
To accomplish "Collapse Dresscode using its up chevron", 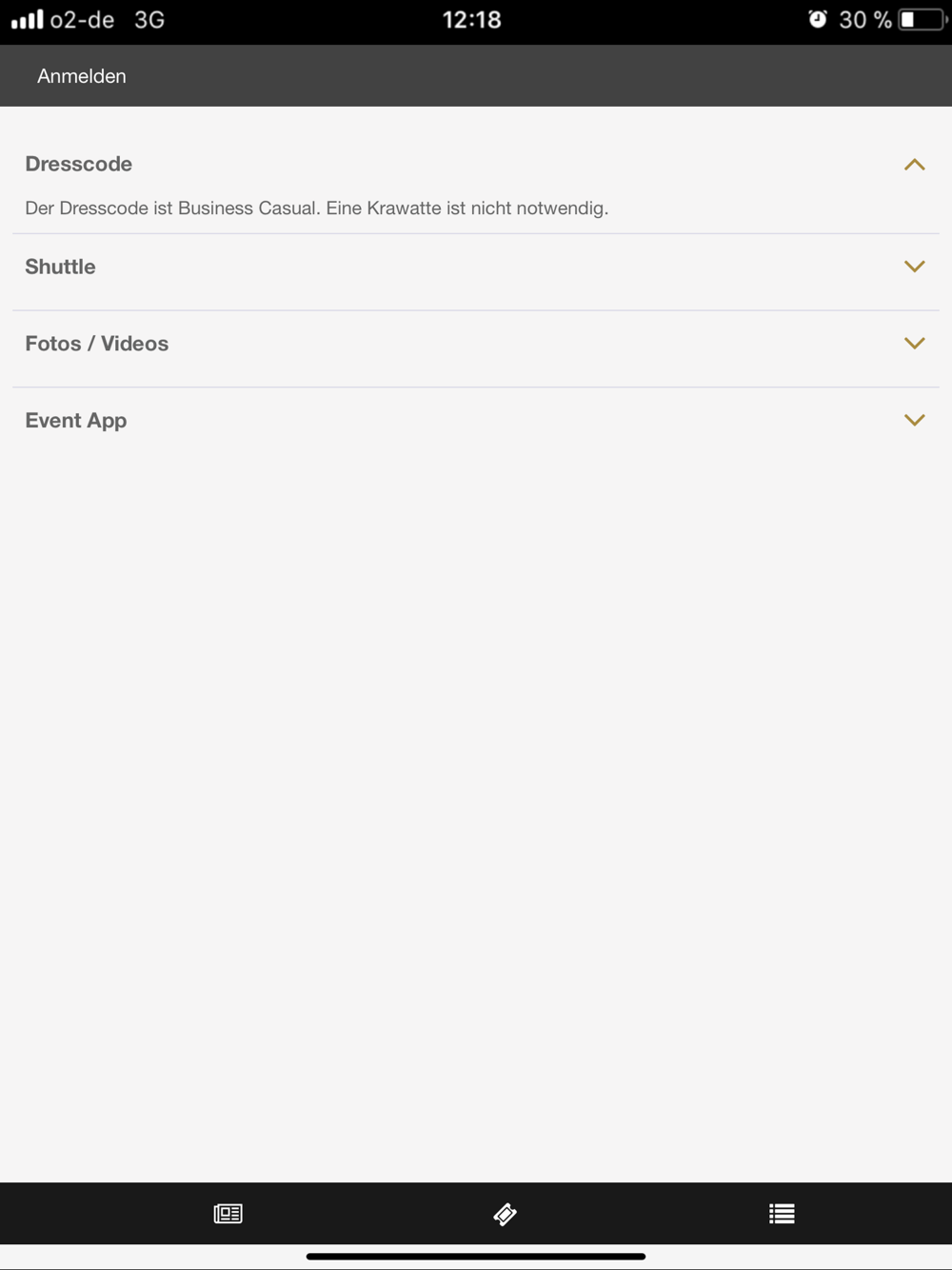I will click(914, 165).
